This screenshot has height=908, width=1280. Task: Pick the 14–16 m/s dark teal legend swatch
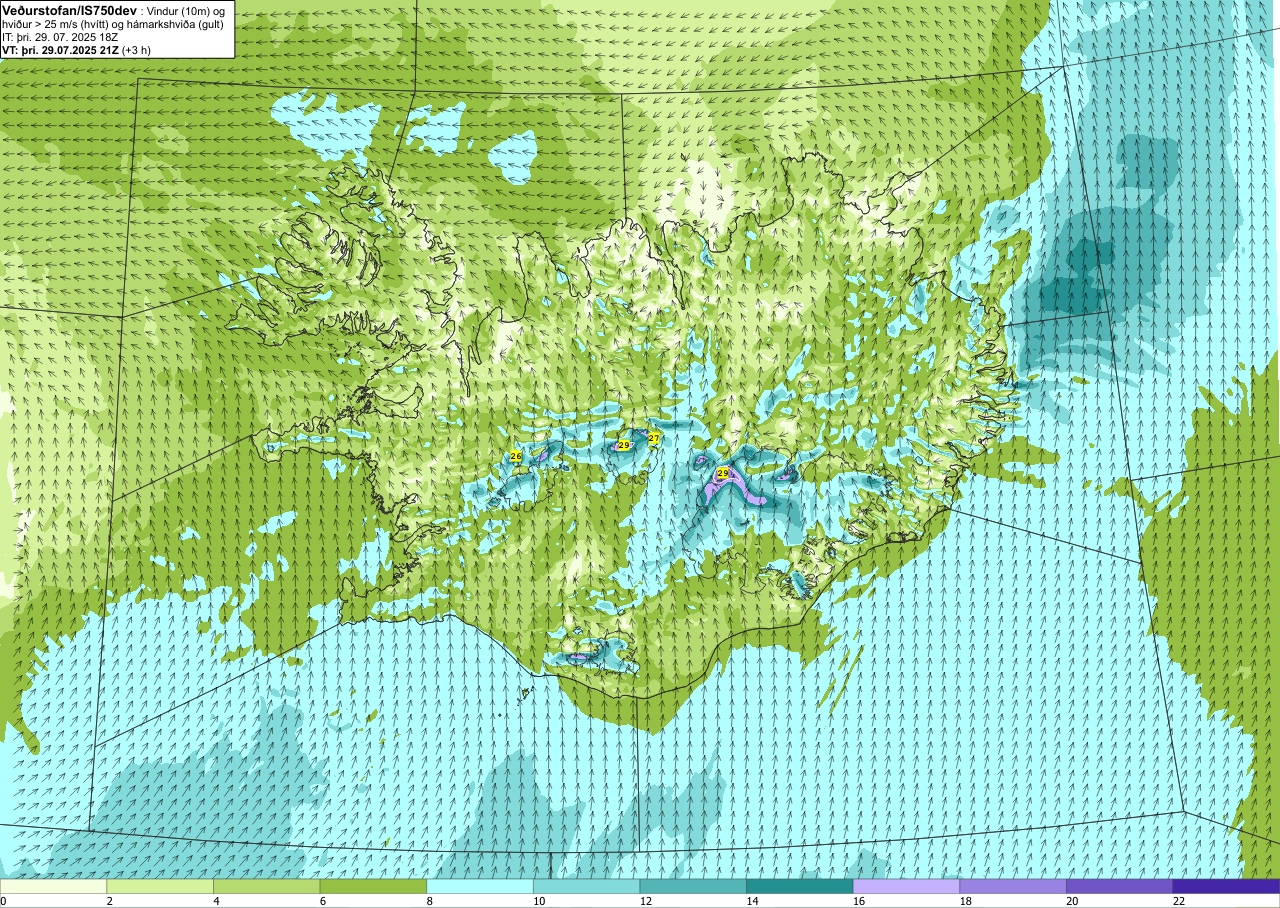click(800, 886)
